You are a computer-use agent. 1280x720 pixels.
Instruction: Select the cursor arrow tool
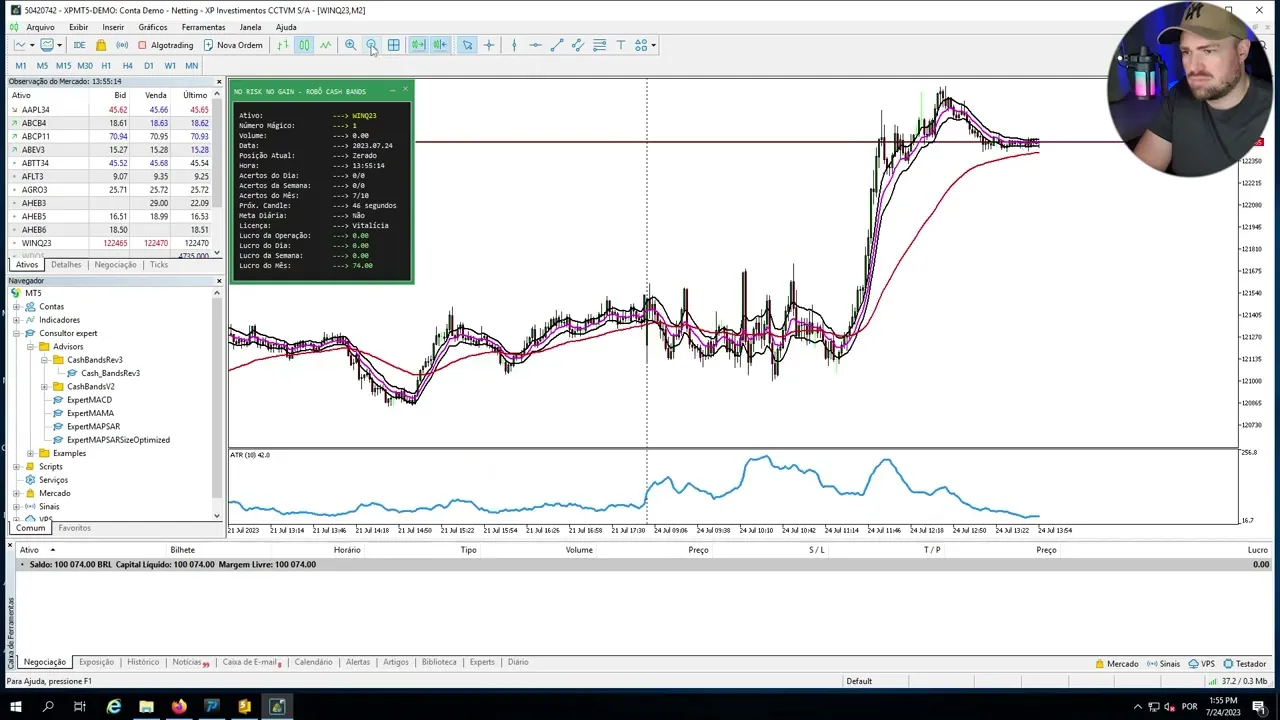pyautogui.click(x=467, y=45)
